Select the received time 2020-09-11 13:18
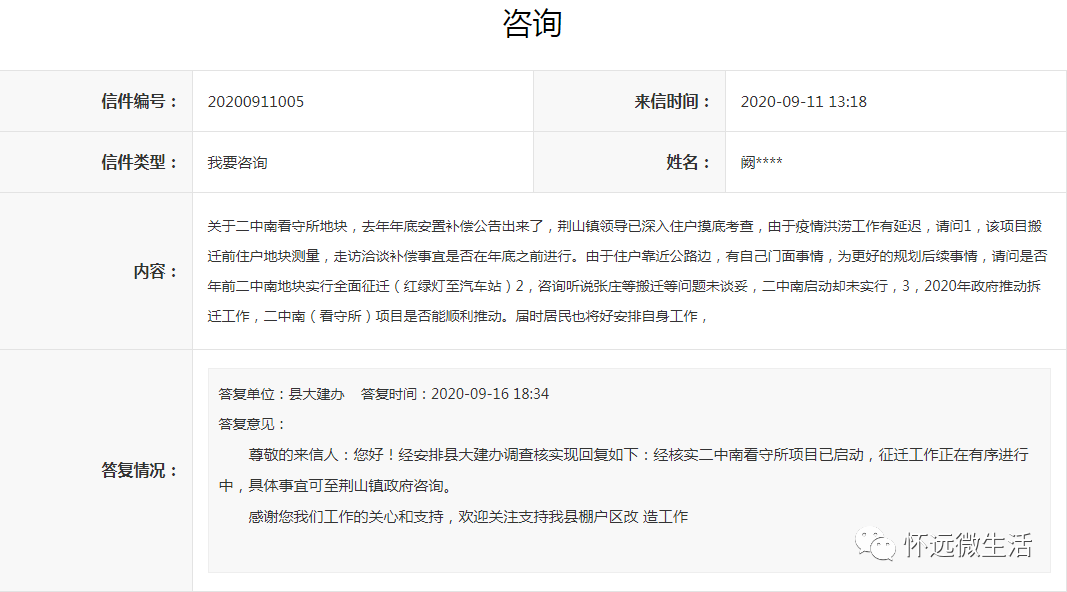Image resolution: width=1067 pixels, height=592 pixels. [803, 102]
